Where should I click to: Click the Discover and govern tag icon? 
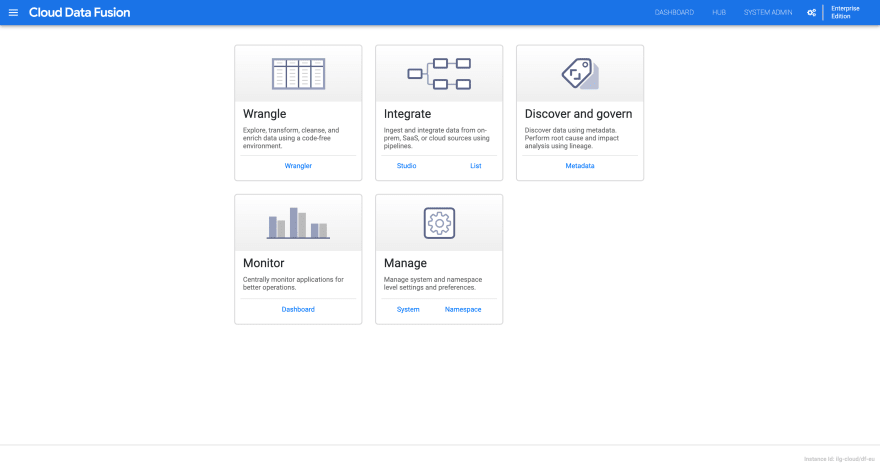pyautogui.click(x=580, y=74)
